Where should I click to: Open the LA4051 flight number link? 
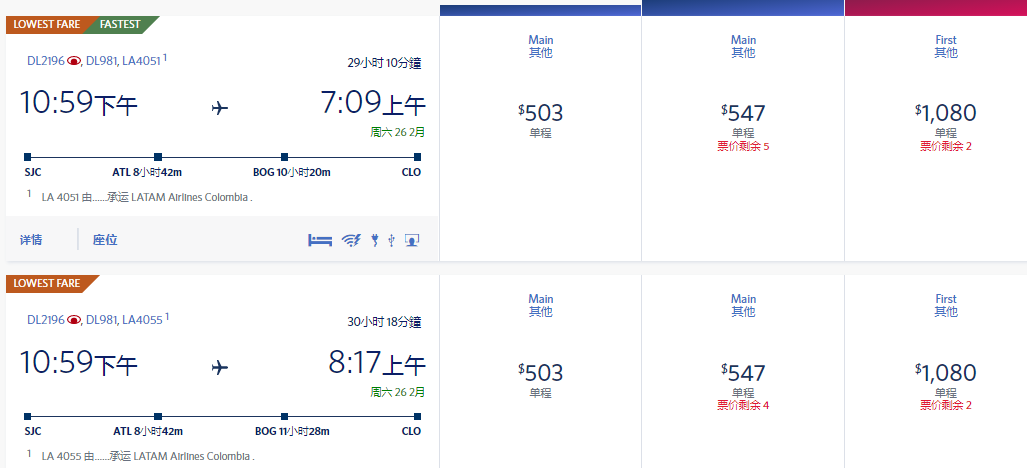[141, 61]
